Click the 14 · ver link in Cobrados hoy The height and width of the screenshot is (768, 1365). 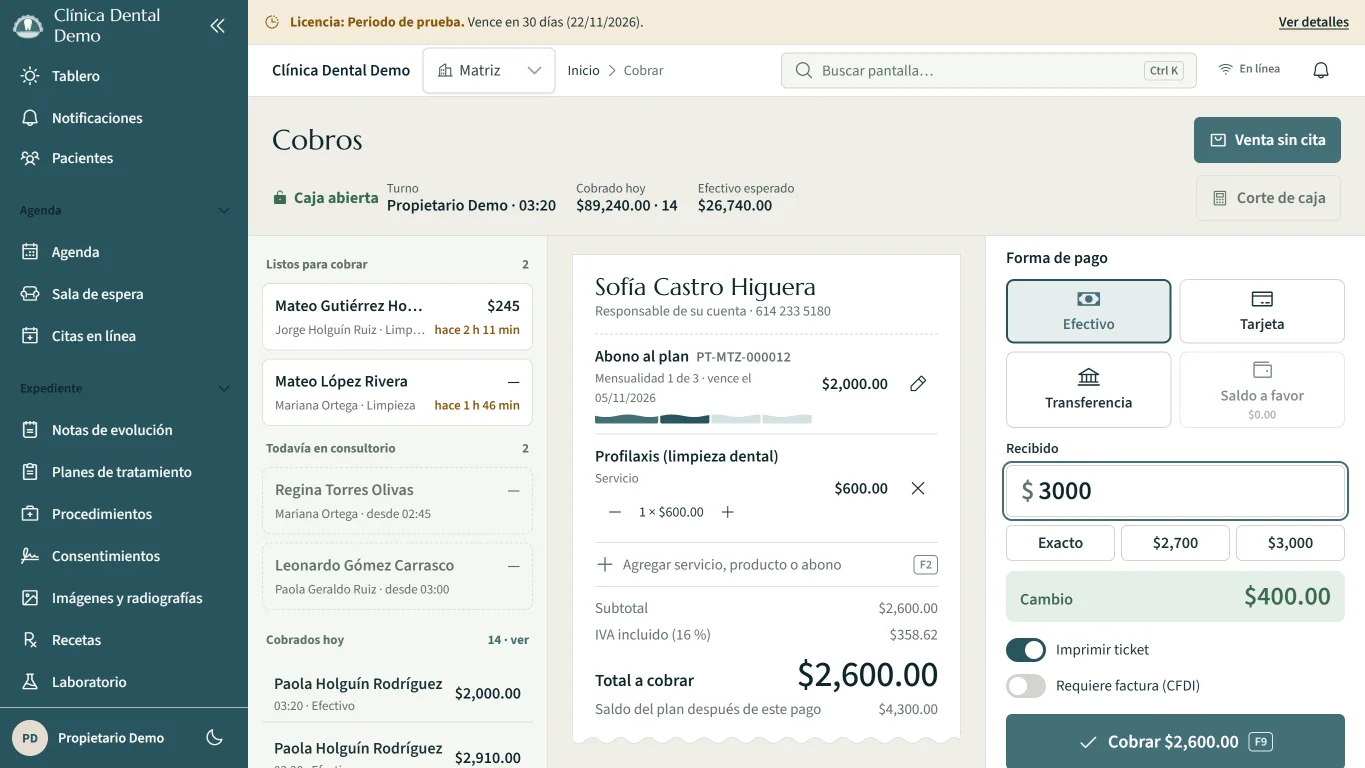point(508,640)
